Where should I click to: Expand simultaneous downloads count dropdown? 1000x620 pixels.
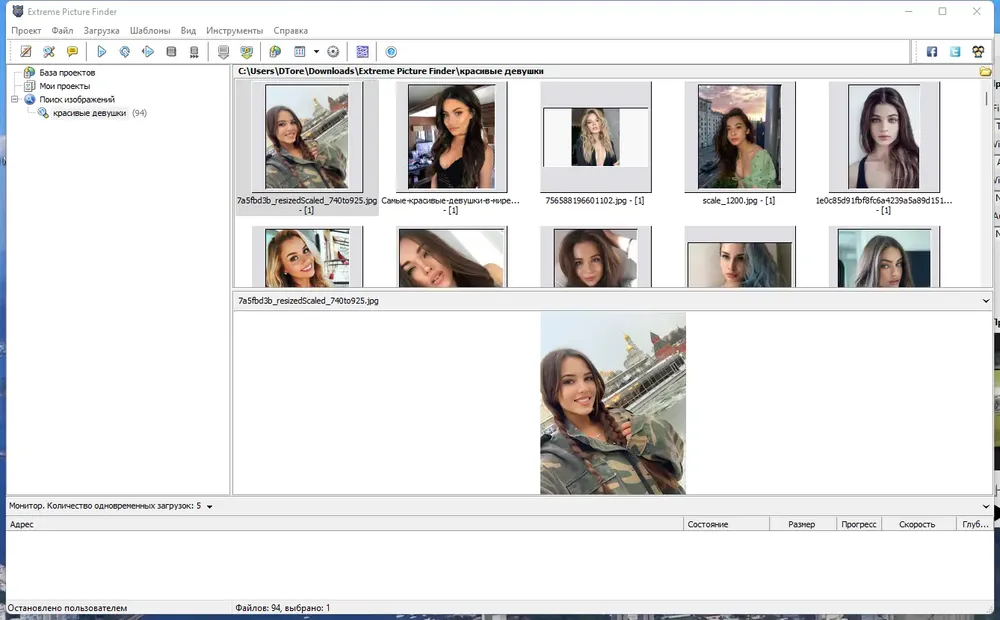tap(209, 506)
